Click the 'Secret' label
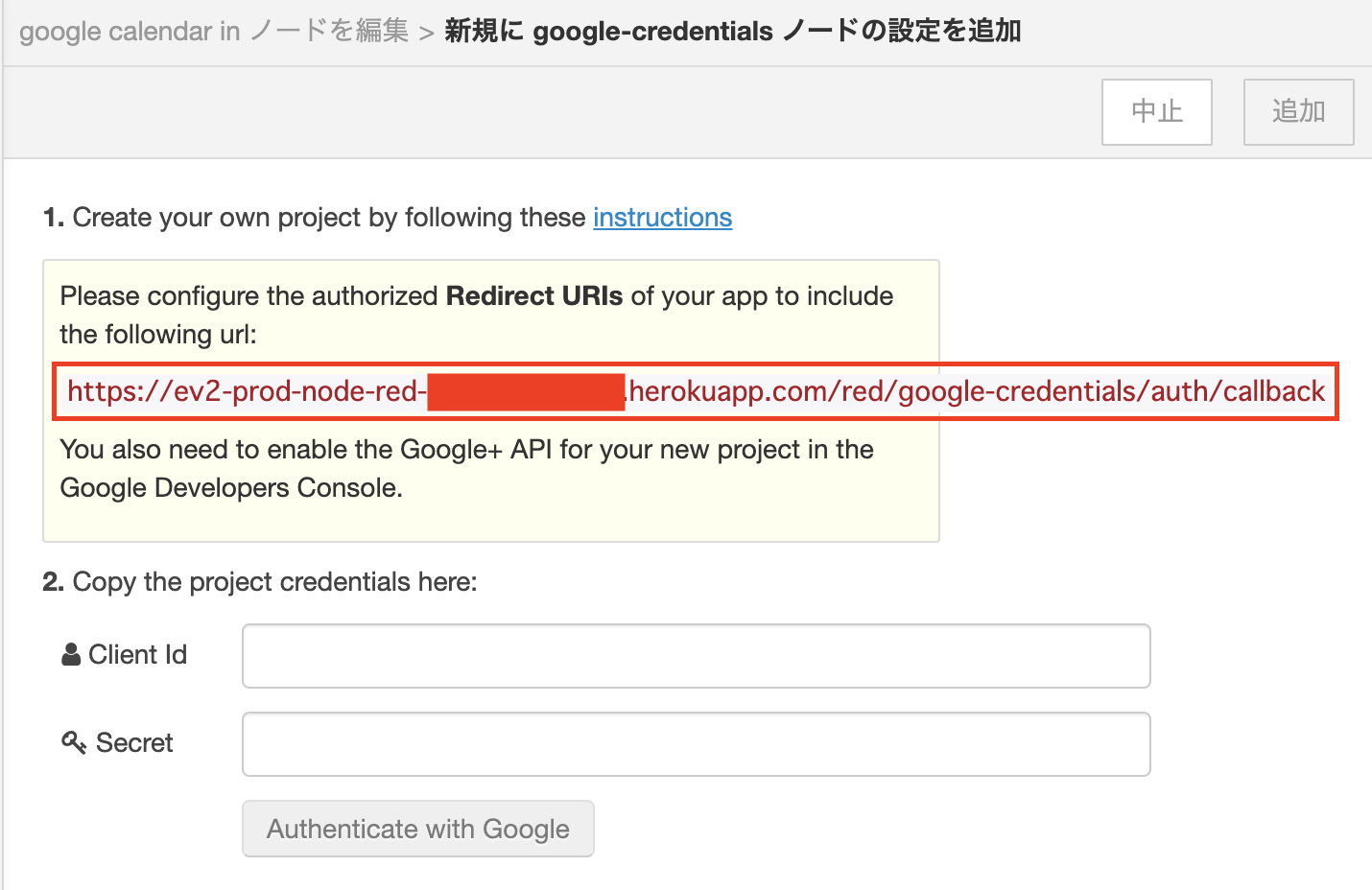The height and width of the screenshot is (890, 1372). point(134,743)
